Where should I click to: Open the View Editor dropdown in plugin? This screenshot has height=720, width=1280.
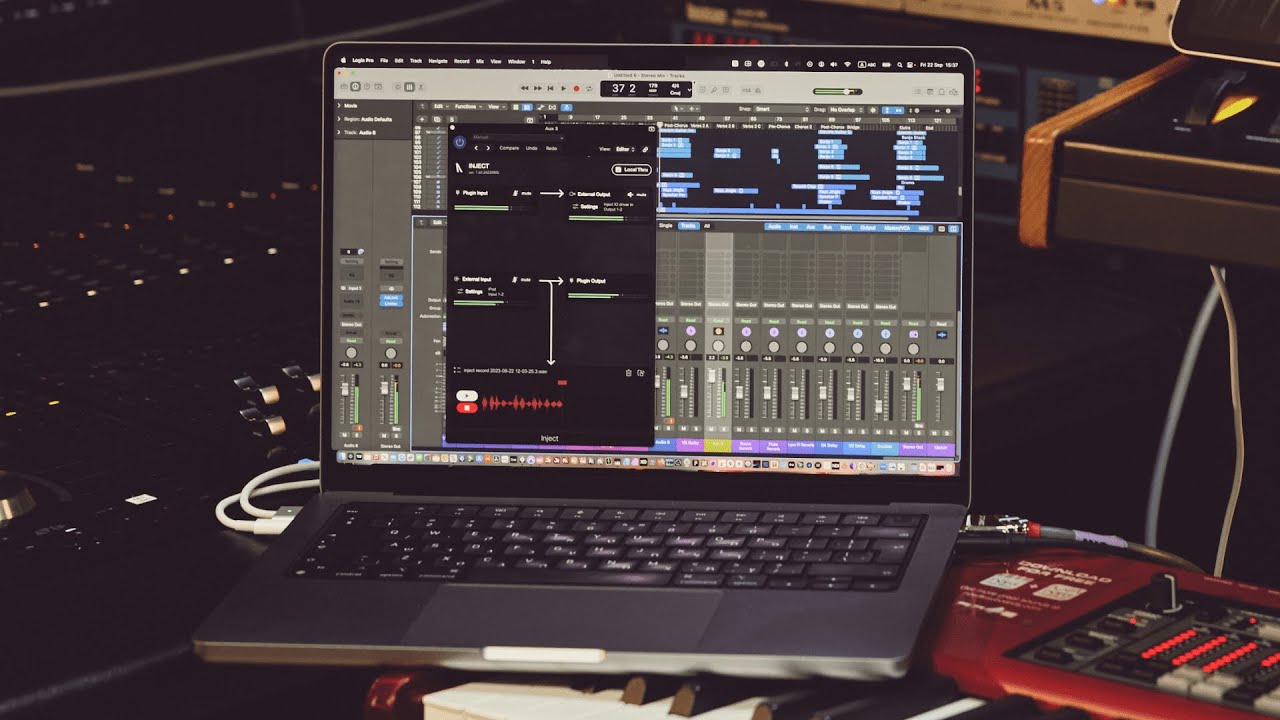[x=625, y=149]
